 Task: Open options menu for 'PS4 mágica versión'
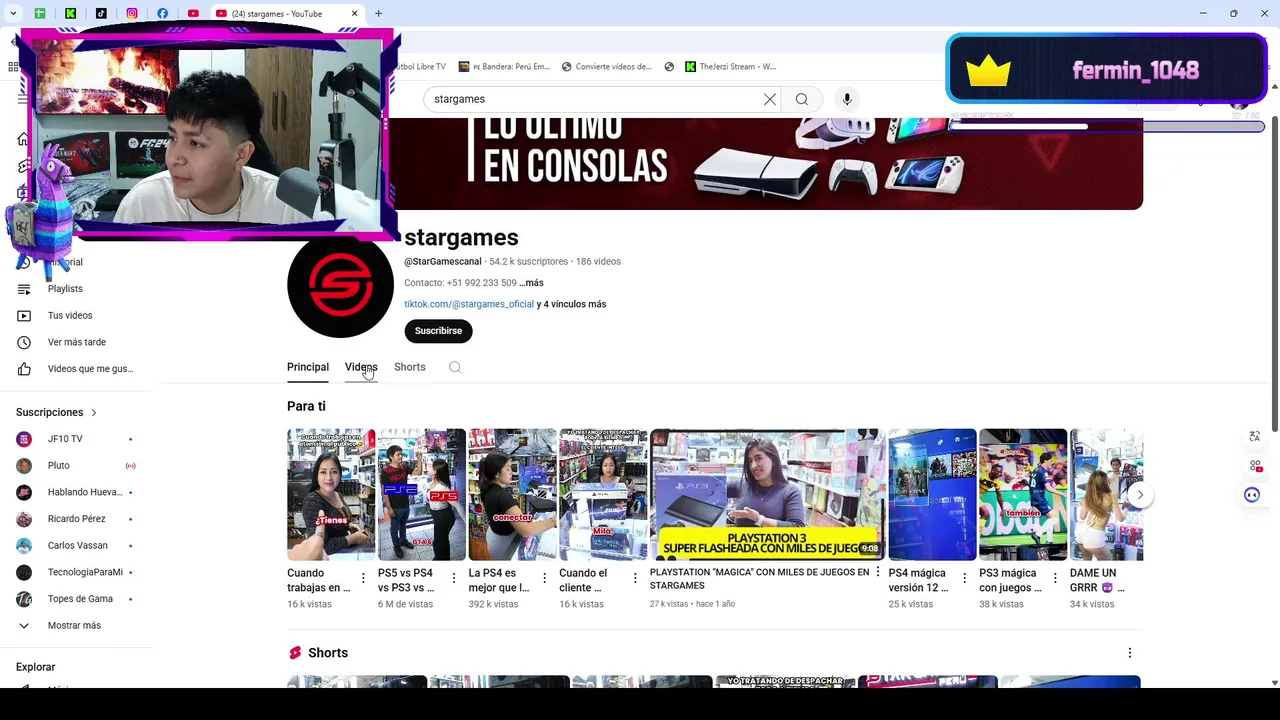pos(964,578)
